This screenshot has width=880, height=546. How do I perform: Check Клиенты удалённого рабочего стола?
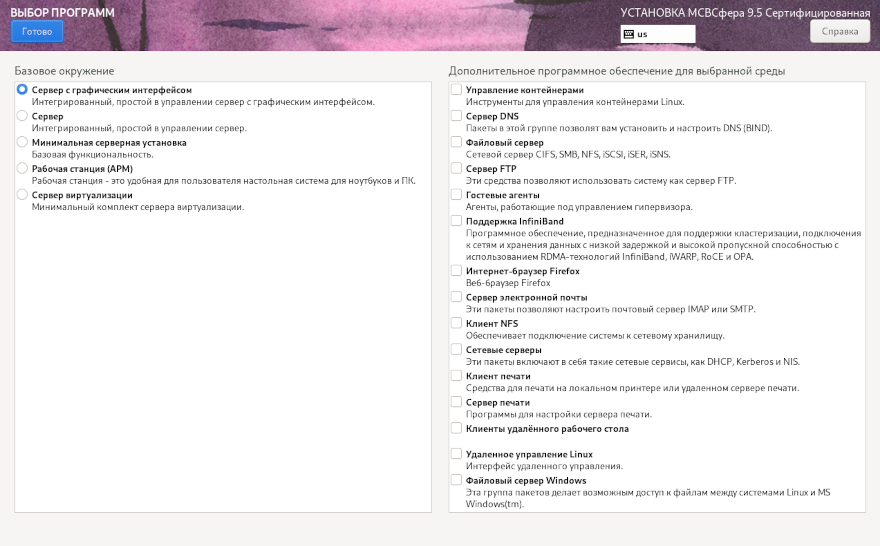point(457,428)
